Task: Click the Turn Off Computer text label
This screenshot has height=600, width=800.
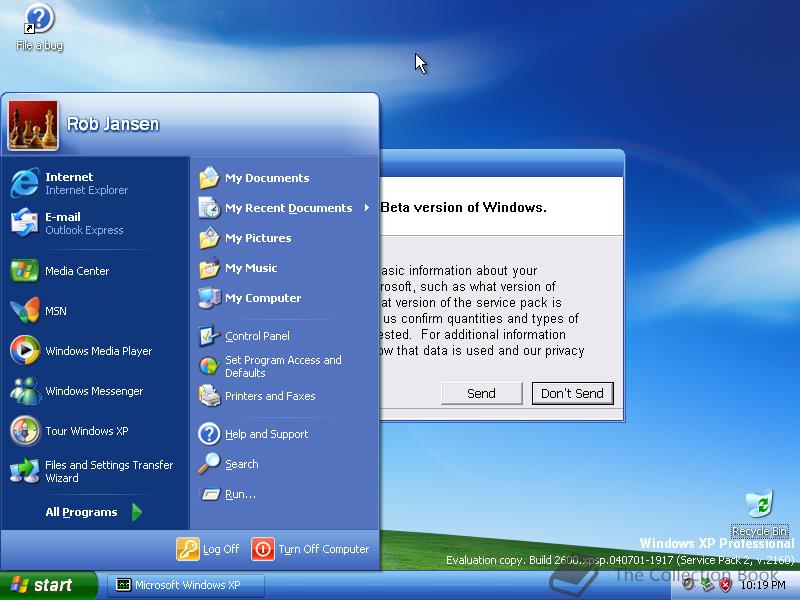Action: (323, 549)
